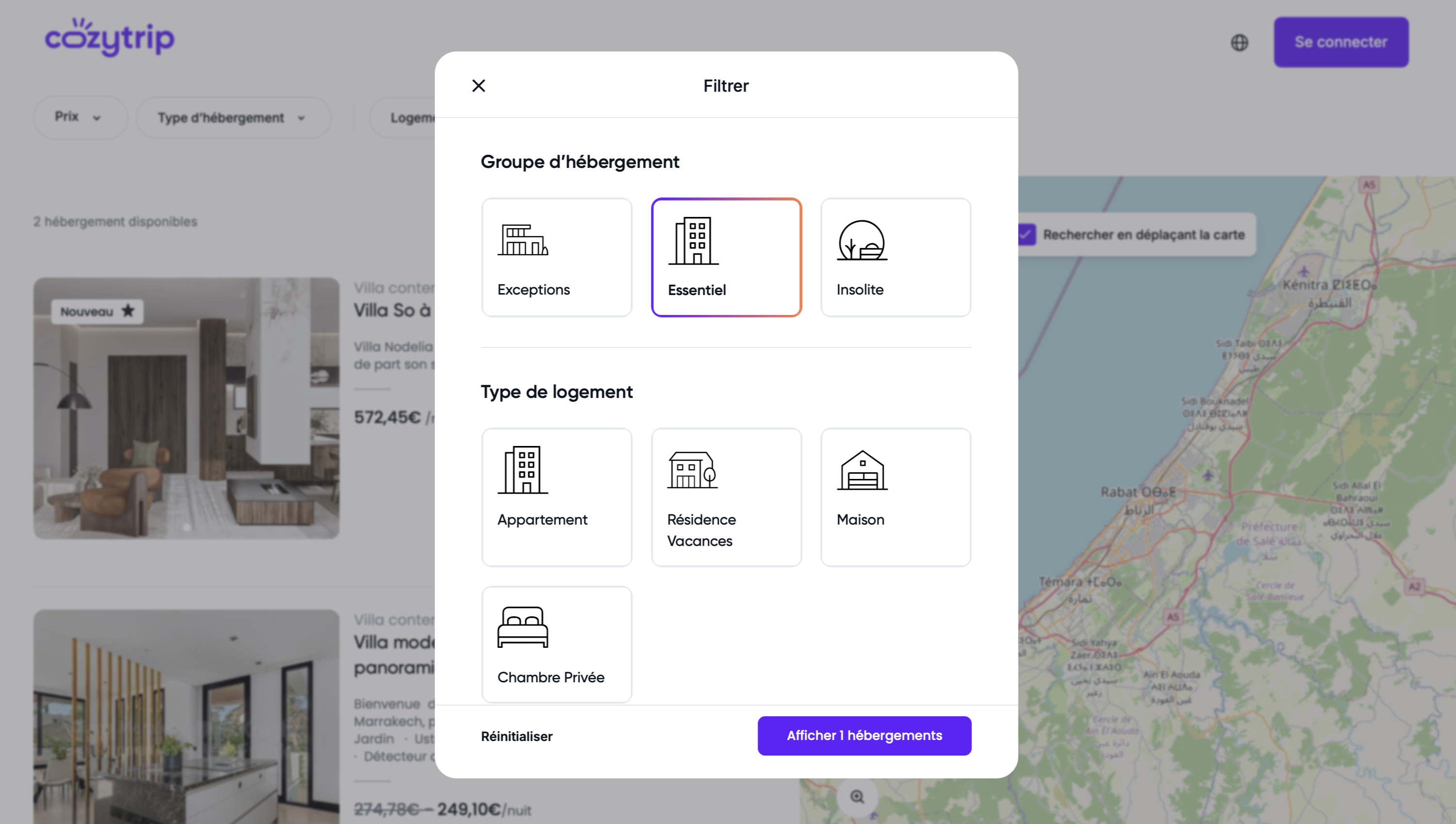The image size is (1456, 824).
Task: Click the Exceptions building icon
Action: coord(522,240)
